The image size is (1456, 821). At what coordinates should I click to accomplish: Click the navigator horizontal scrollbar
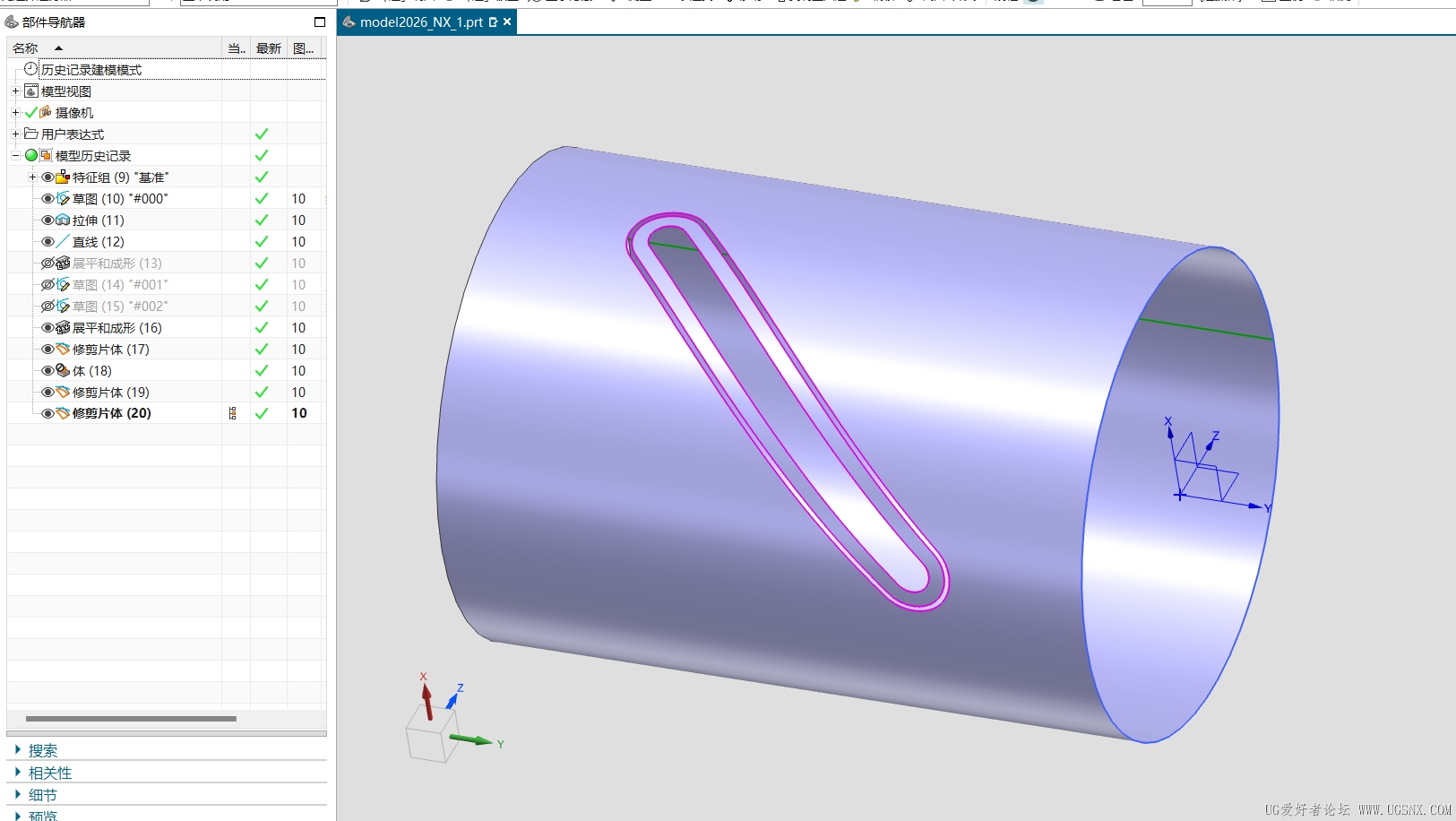(131, 718)
